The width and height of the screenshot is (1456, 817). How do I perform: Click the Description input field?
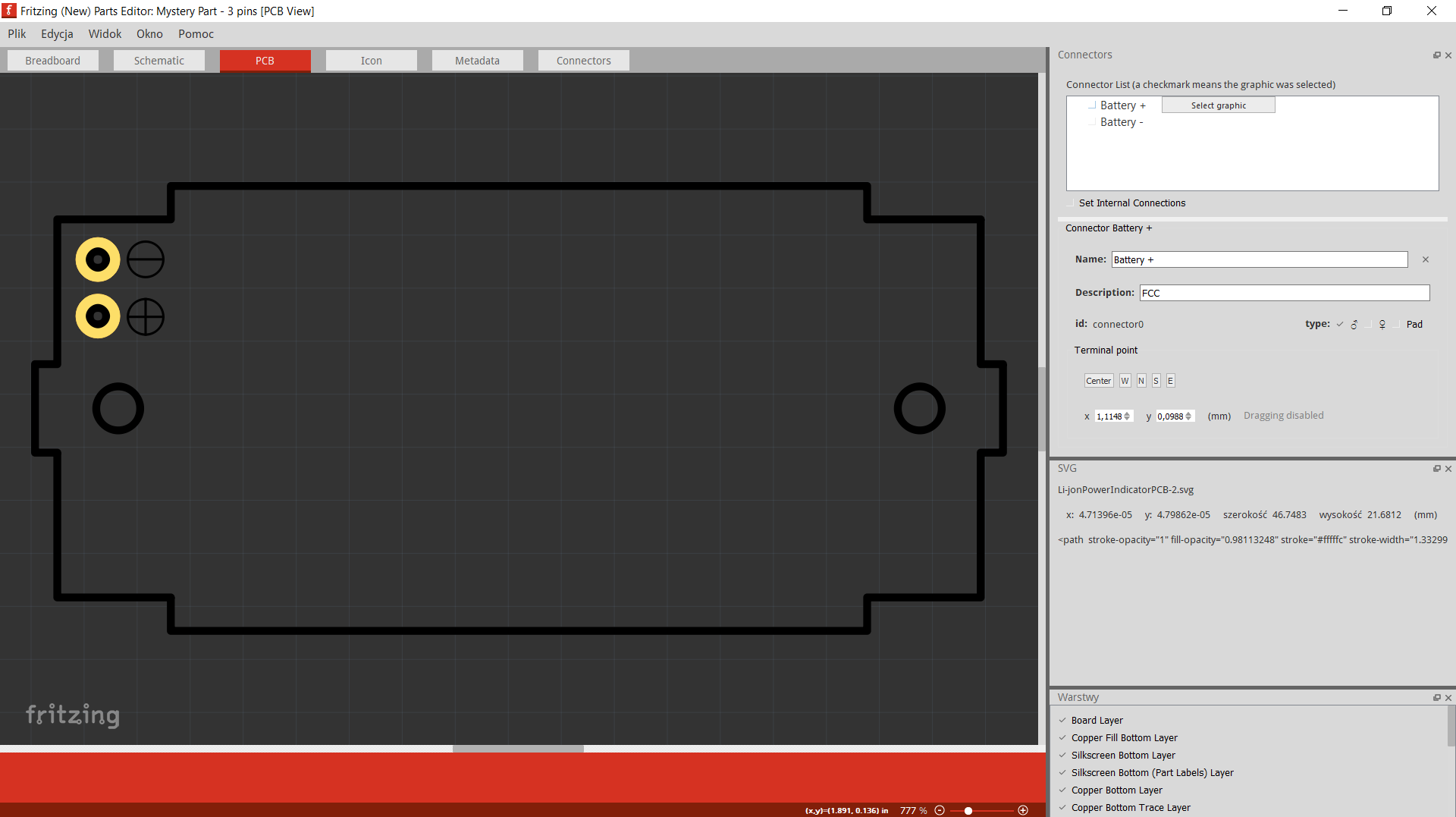coord(1284,293)
